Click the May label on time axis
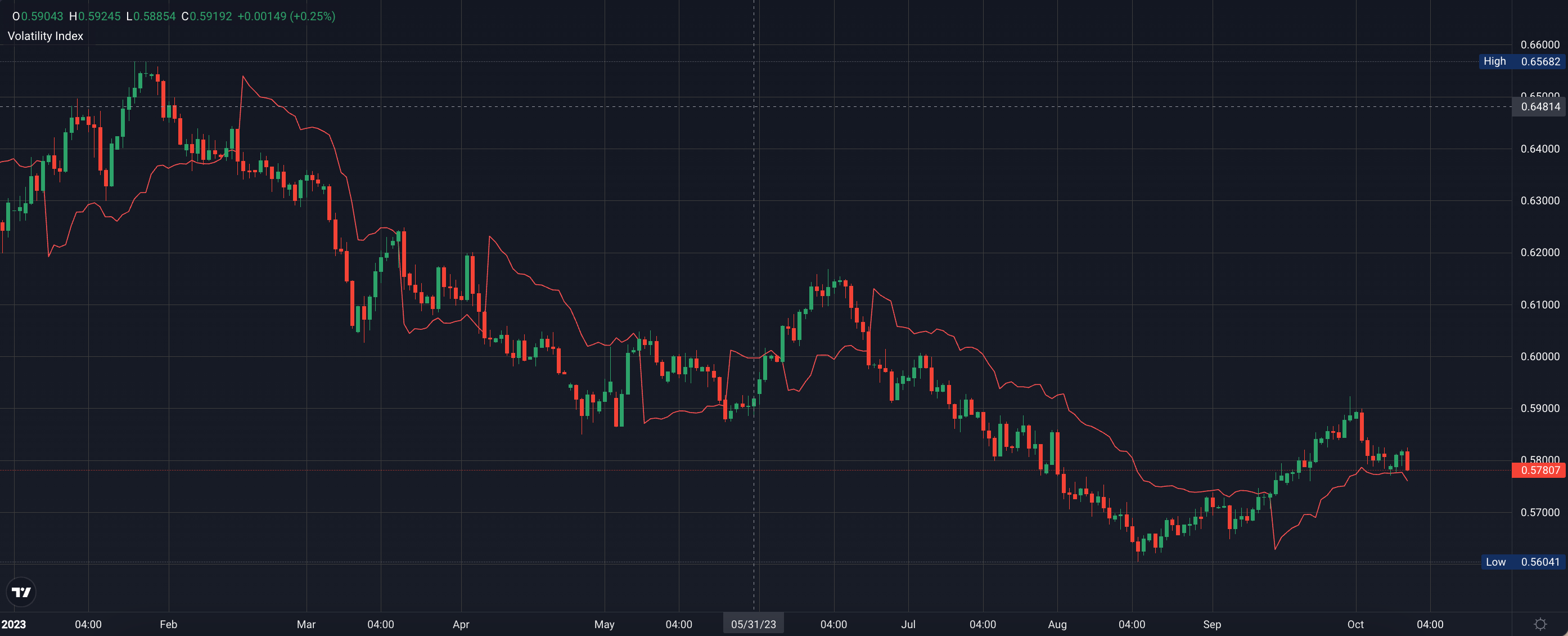The image size is (1568, 636). pyautogui.click(x=605, y=624)
